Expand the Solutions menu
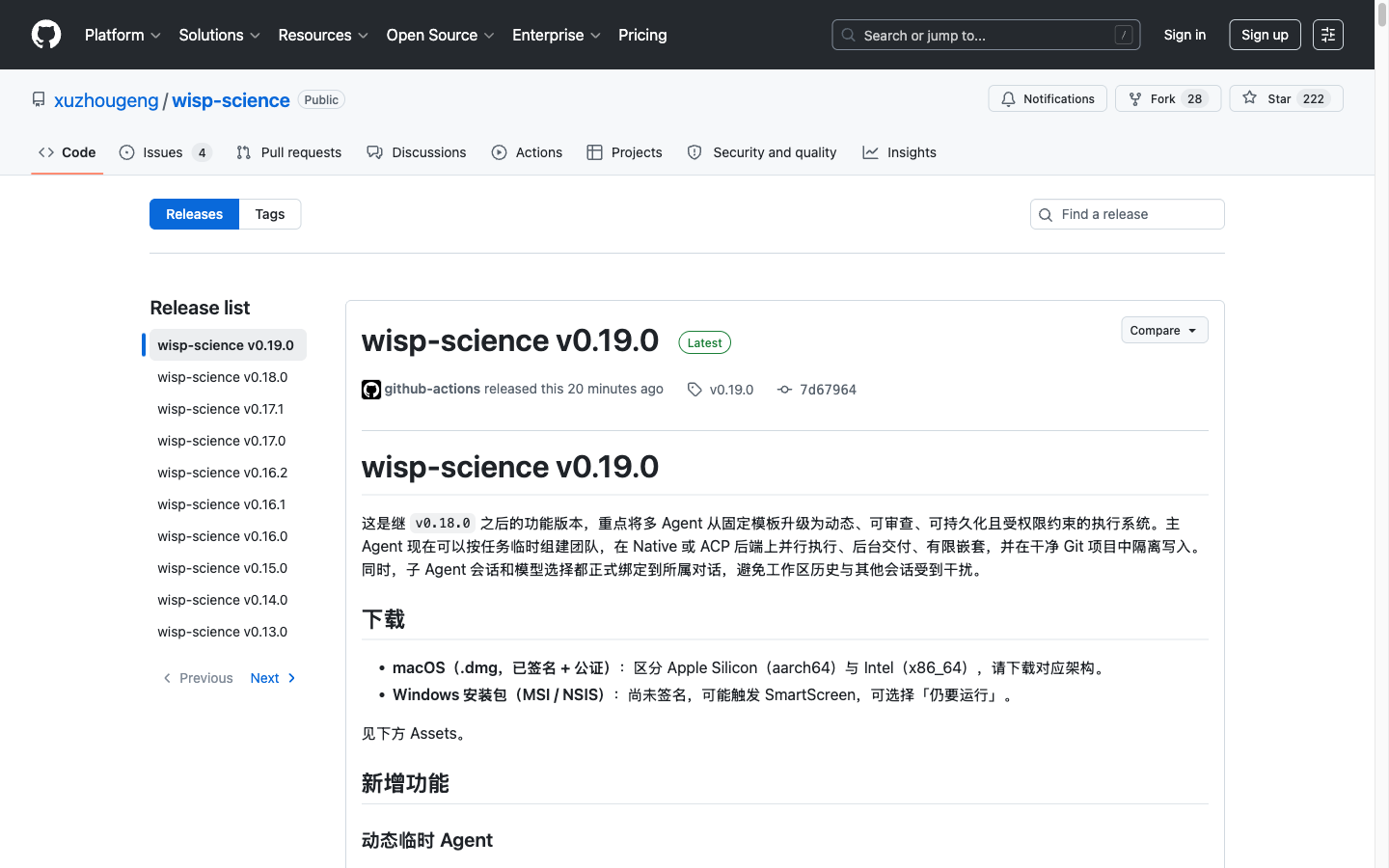 click(x=219, y=35)
